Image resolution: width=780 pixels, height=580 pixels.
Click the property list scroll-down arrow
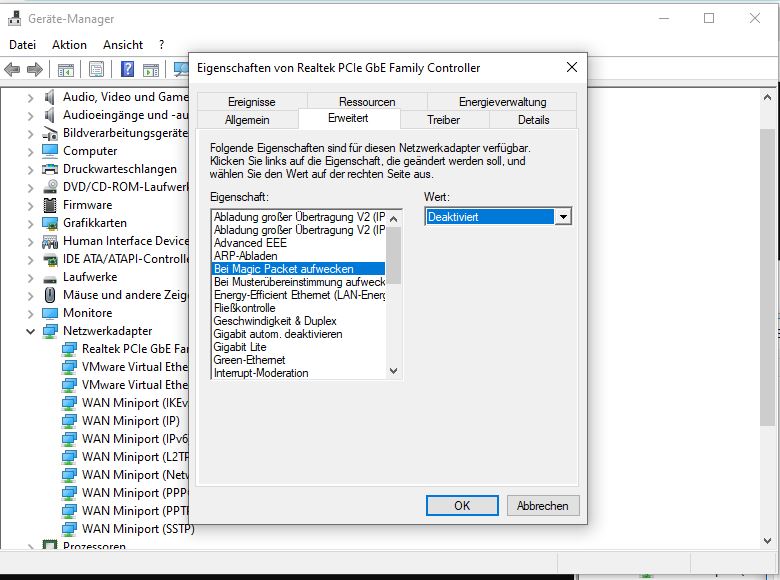coord(393,371)
